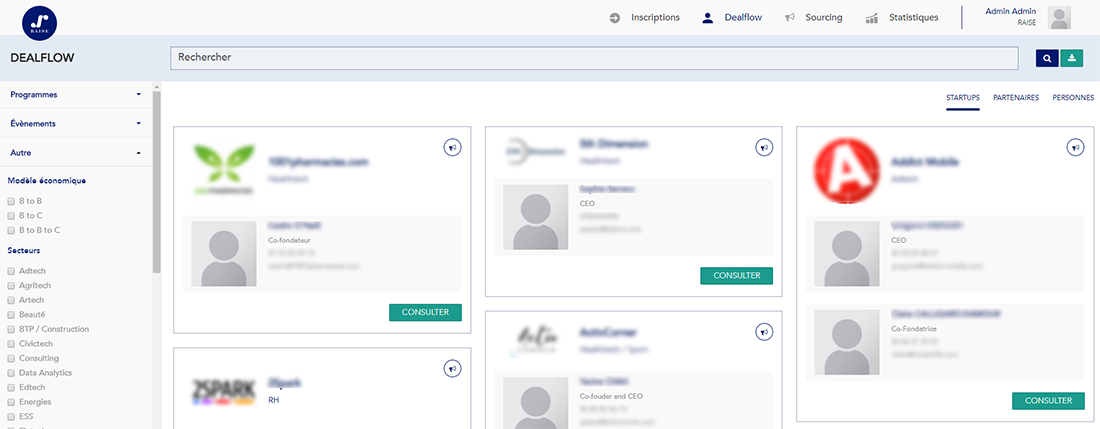The height and width of the screenshot is (429, 1100).
Task: Toggle the Data Analytics checkbox
Action: pos(11,373)
